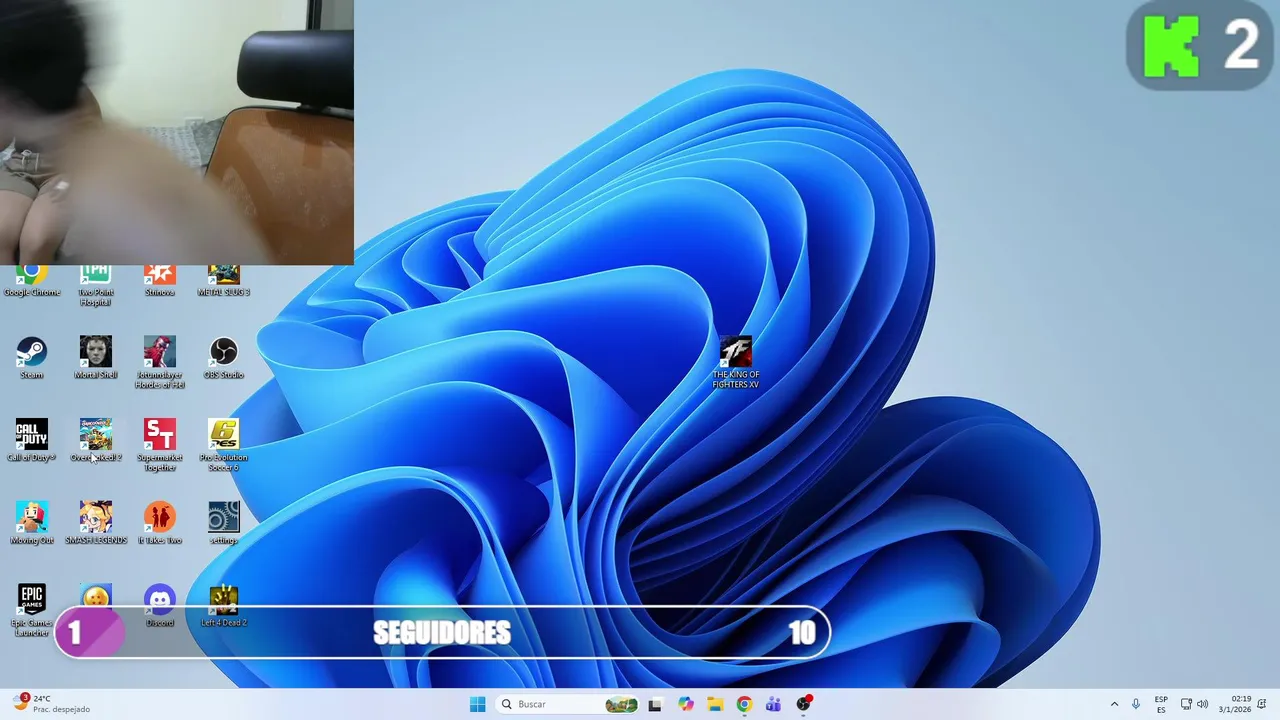The width and height of the screenshot is (1280, 720).
Task: Open File Explorer from the taskbar
Action: tap(715, 704)
